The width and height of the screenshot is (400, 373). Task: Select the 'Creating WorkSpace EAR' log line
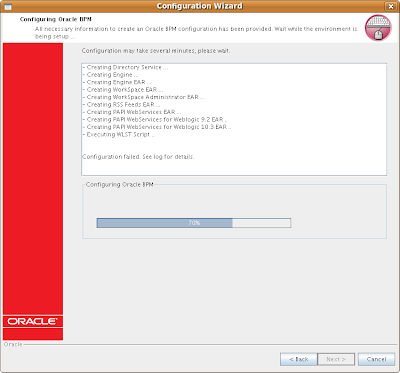(123, 90)
